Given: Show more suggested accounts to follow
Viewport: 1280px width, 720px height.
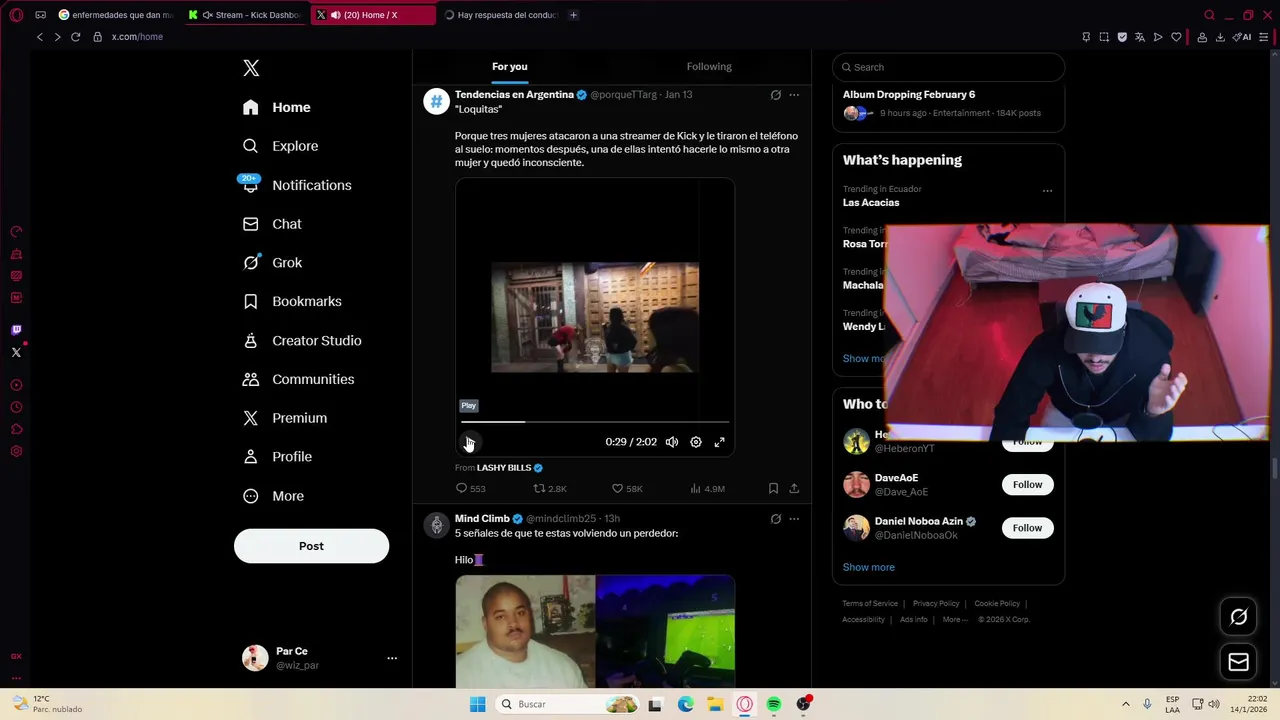Looking at the screenshot, I should (x=868, y=567).
